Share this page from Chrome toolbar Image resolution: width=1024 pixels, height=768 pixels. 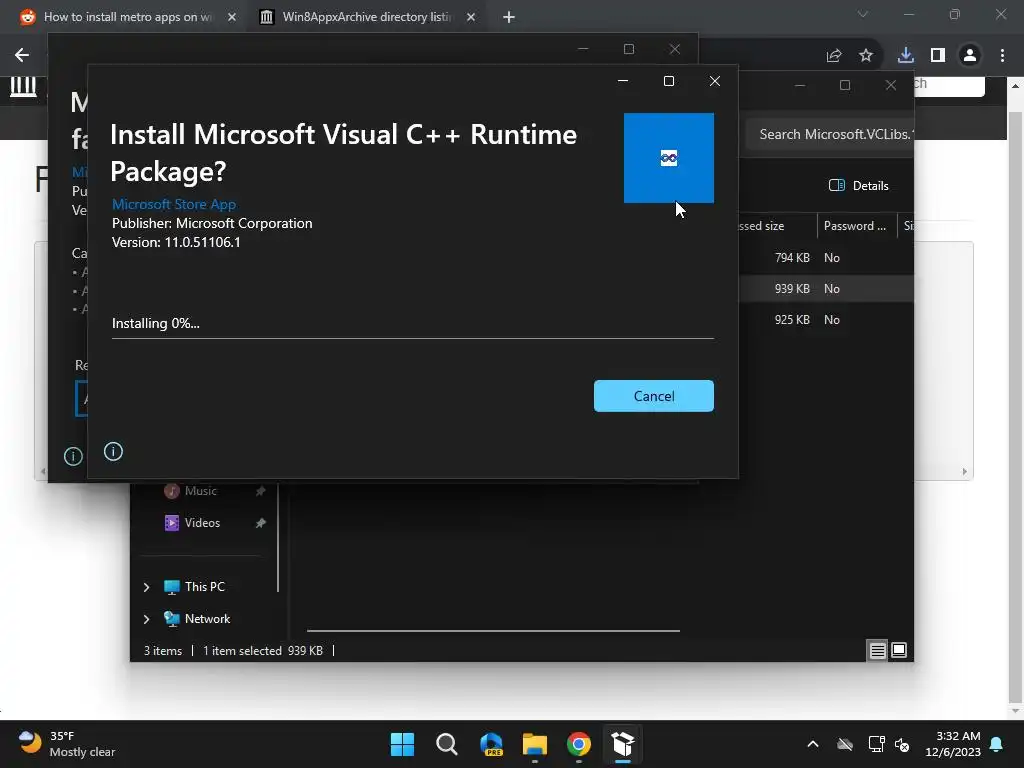pos(834,56)
